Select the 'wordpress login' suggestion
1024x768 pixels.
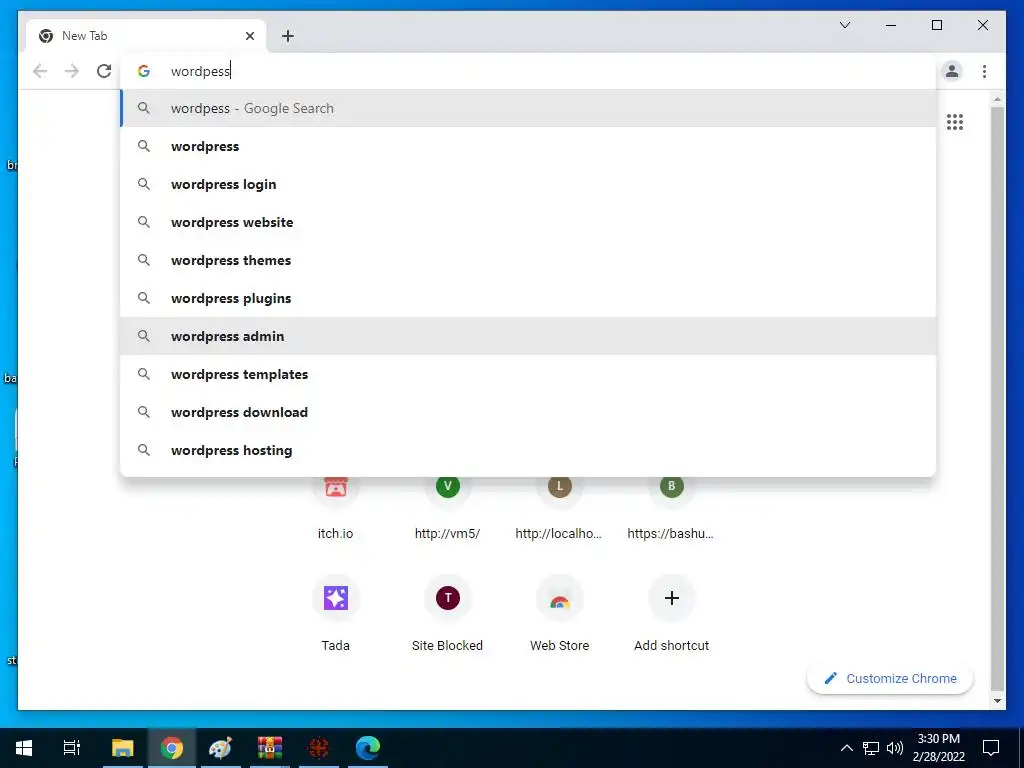[x=528, y=184]
